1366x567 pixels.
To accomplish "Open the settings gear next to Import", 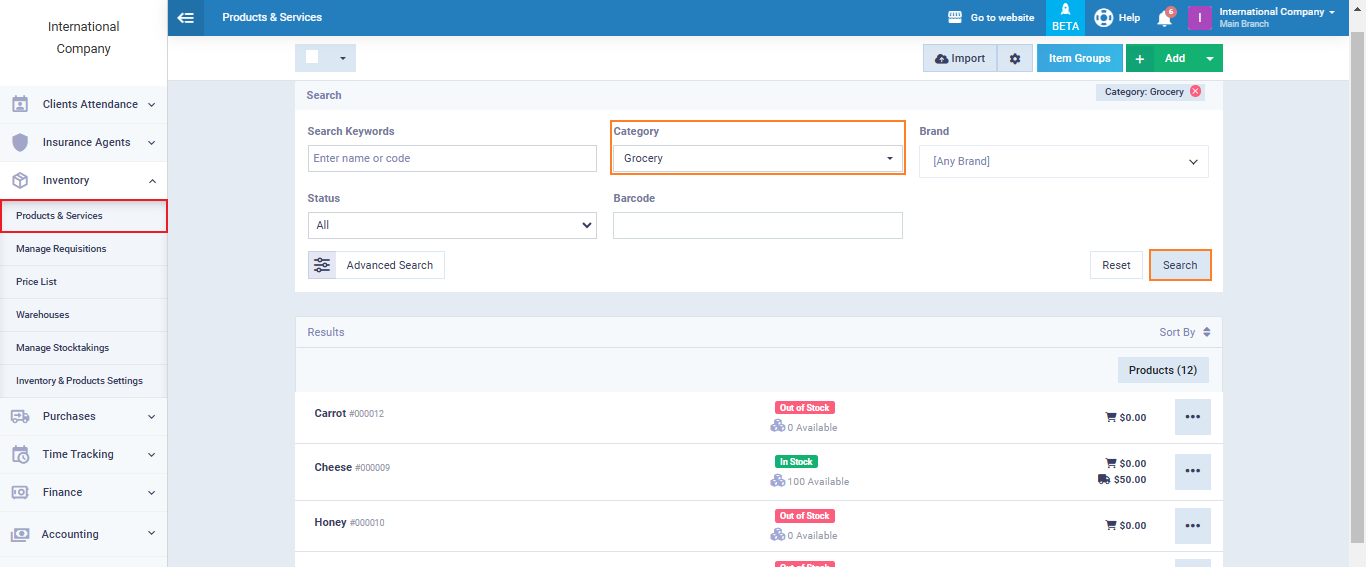I will point(1015,59).
